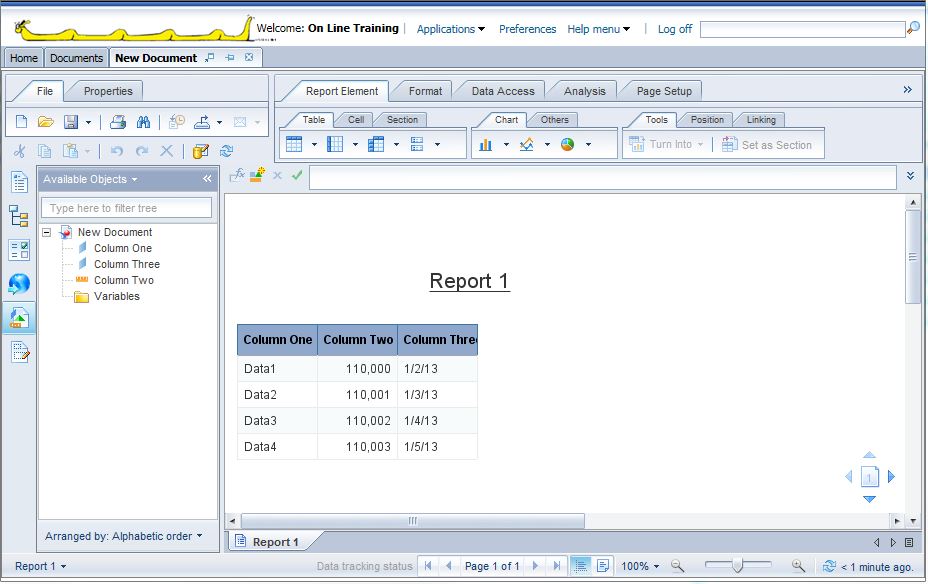Image resolution: width=928 pixels, height=584 pixels.
Task: Click the zoom in magnifier in the status bar
Action: coord(798,566)
